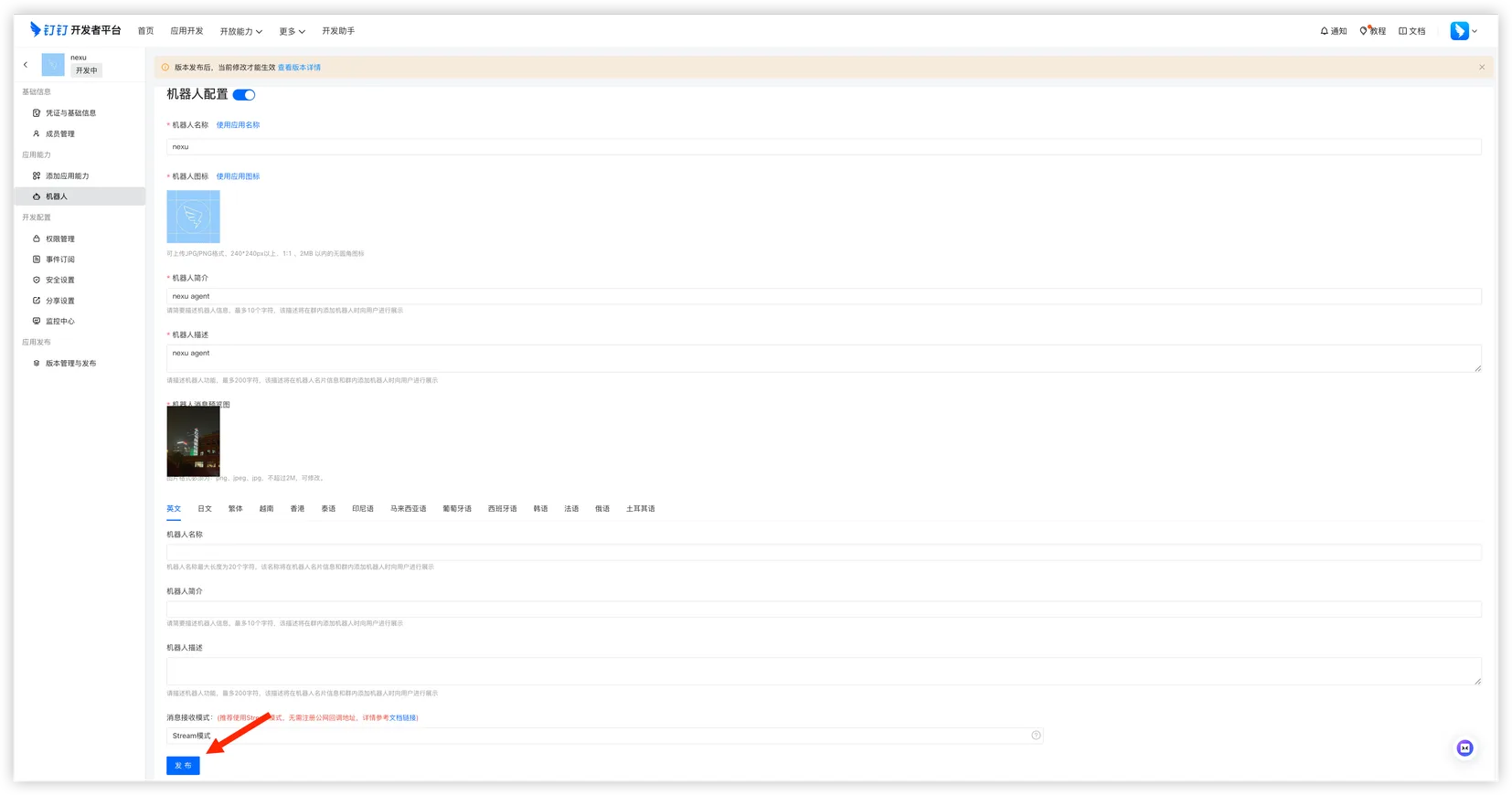Screen dimensions: 1512x795
Task: Switch to the 西班牙语 language tab
Action: coord(502,509)
